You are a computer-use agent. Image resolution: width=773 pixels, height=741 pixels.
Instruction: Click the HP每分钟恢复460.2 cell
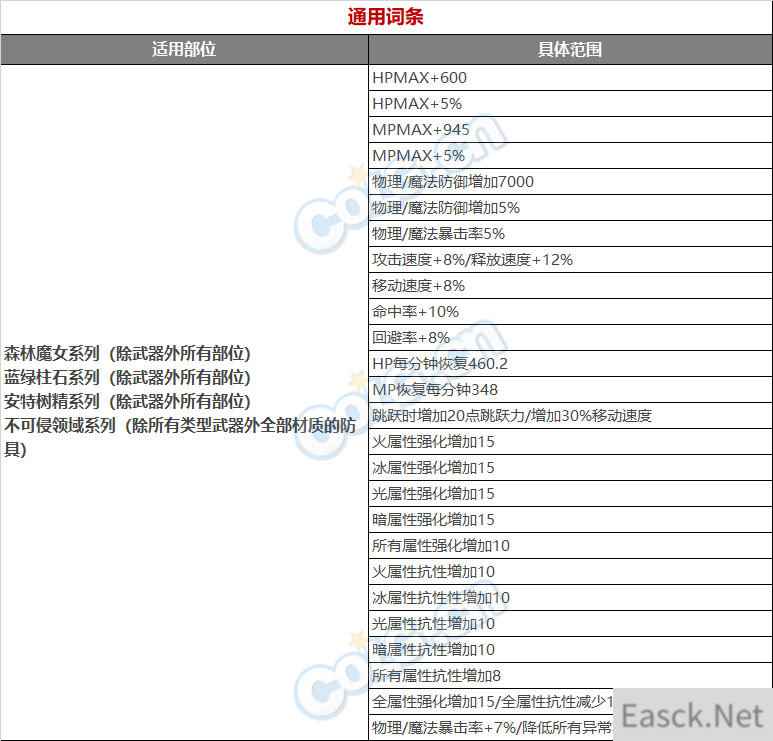point(440,364)
